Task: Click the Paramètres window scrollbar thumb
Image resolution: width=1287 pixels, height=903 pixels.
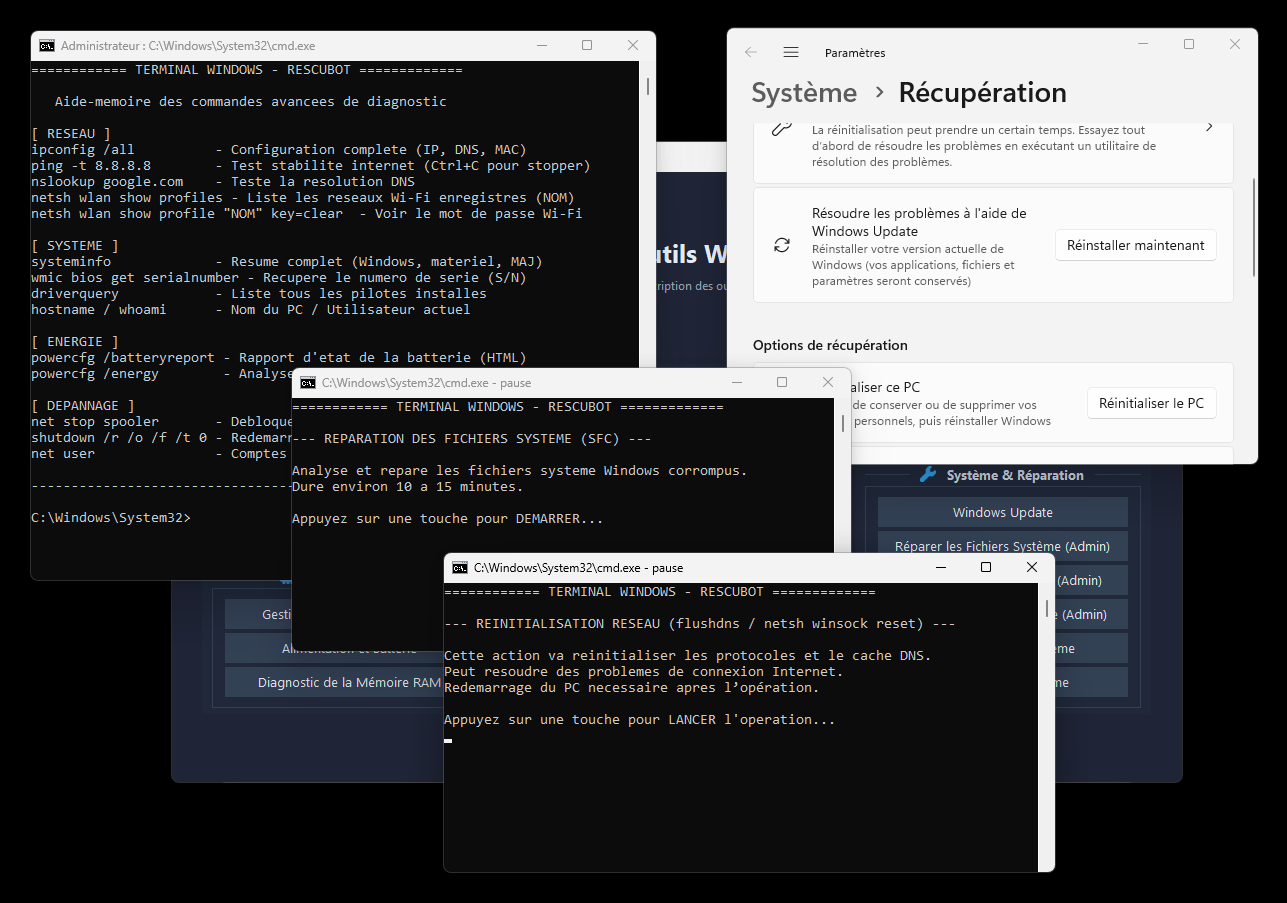Action: coord(1254,227)
